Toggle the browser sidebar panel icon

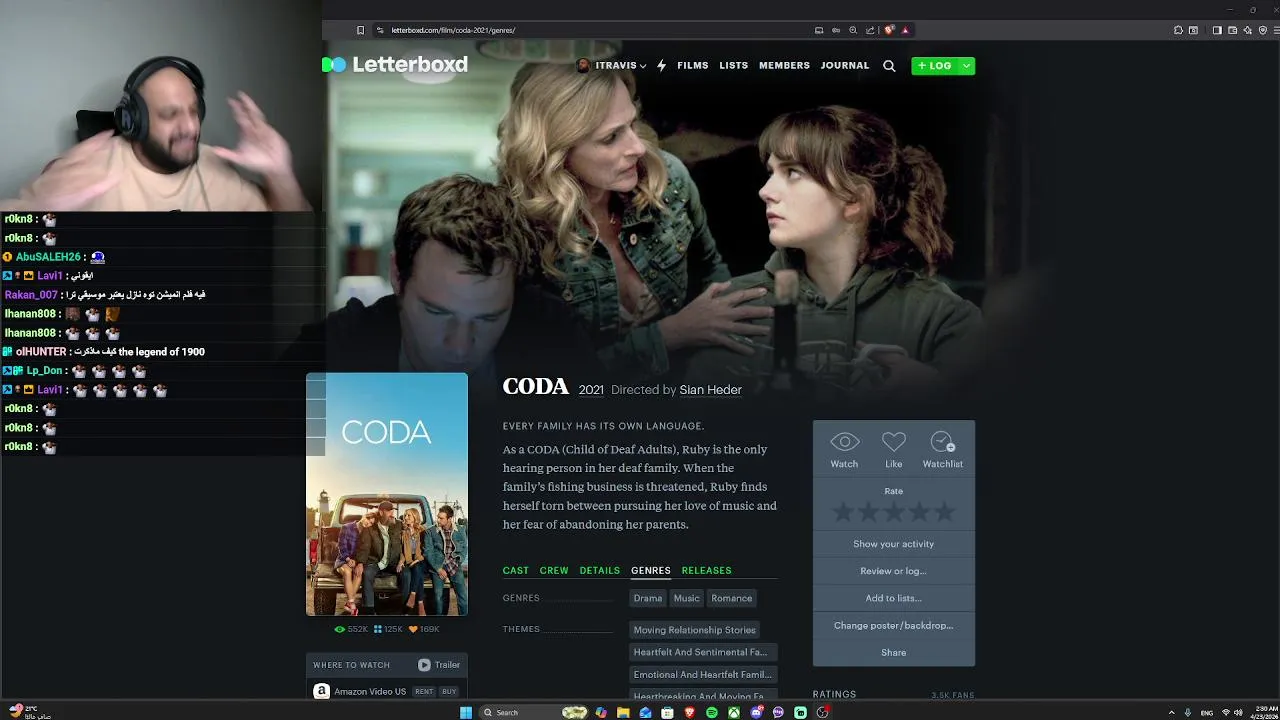[1217, 30]
